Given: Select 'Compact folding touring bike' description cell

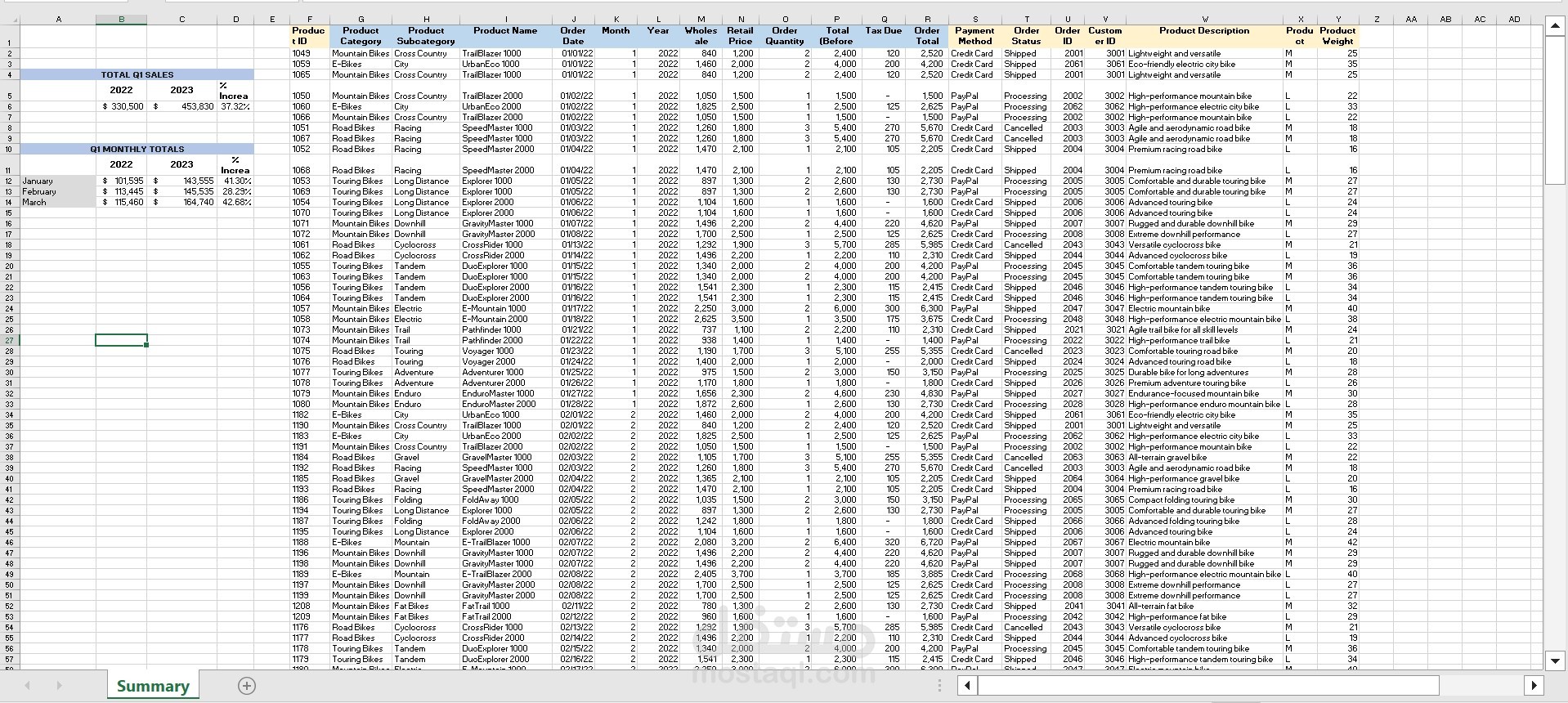Looking at the screenshot, I should (x=1204, y=499).
